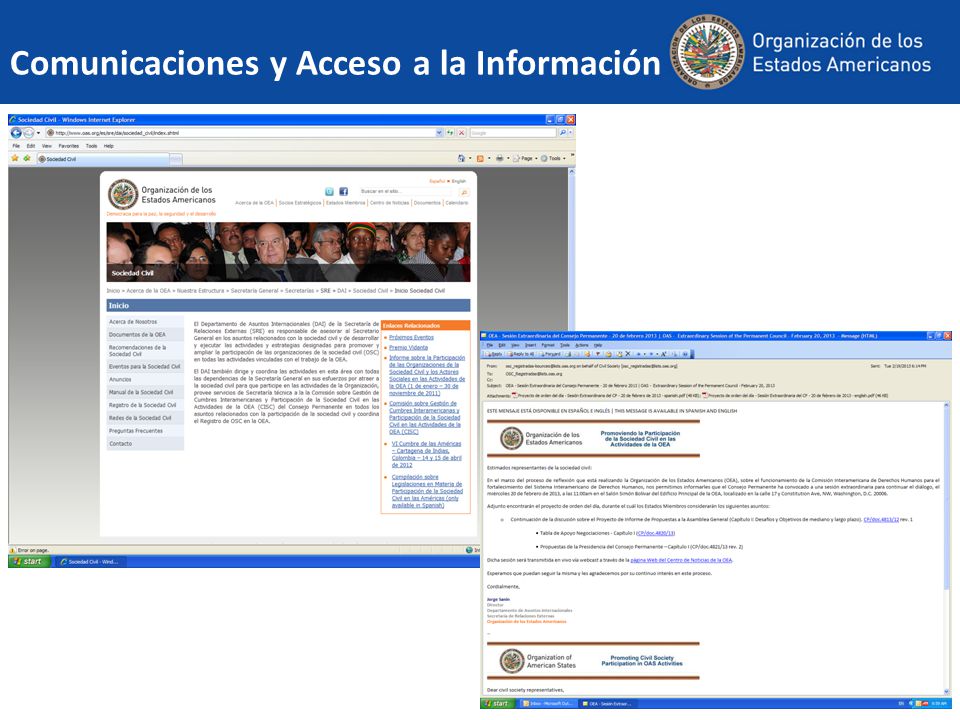Screen dimensions: 960x720
Task: Click the red Stop button in IE
Action: [x=462, y=133]
